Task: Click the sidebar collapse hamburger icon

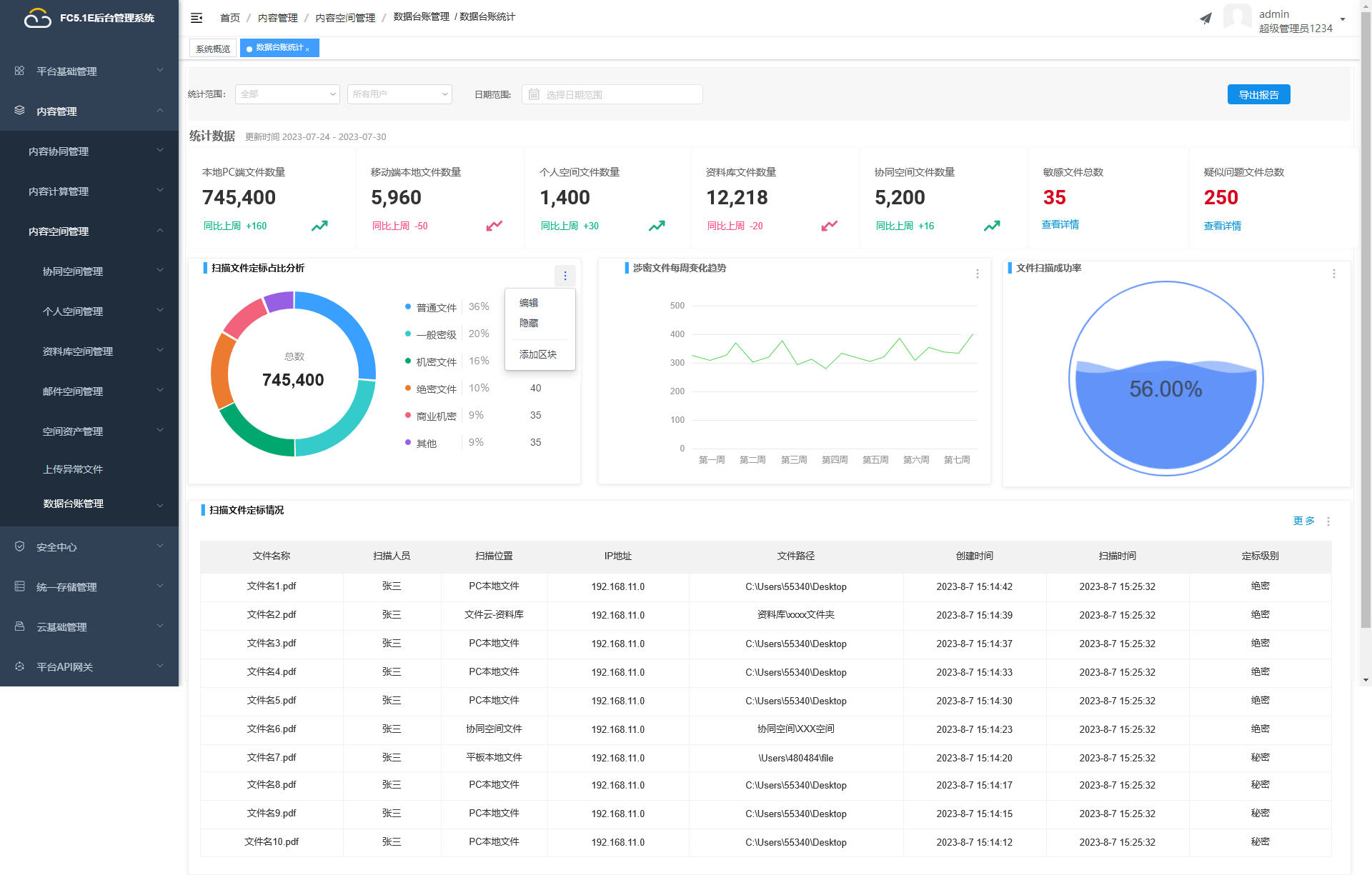Action: pyautogui.click(x=197, y=18)
